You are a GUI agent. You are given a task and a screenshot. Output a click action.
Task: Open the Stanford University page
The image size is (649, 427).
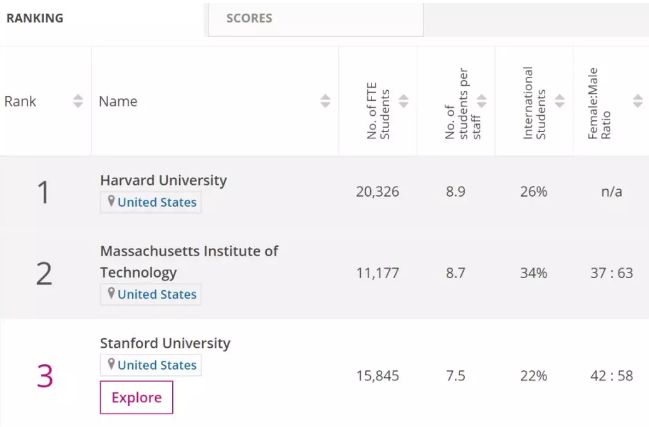(165, 343)
